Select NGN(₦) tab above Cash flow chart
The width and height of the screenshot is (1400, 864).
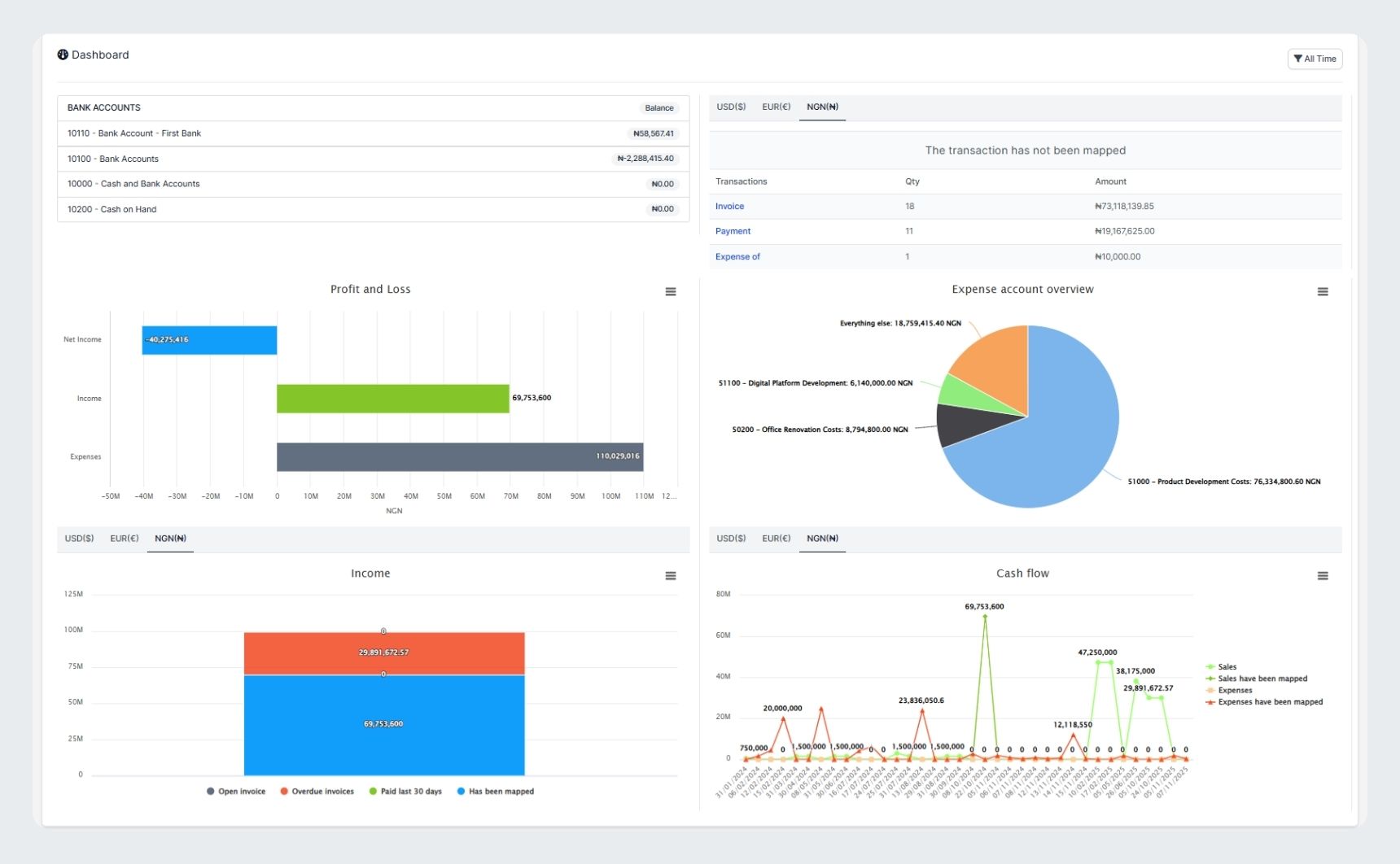(821, 539)
